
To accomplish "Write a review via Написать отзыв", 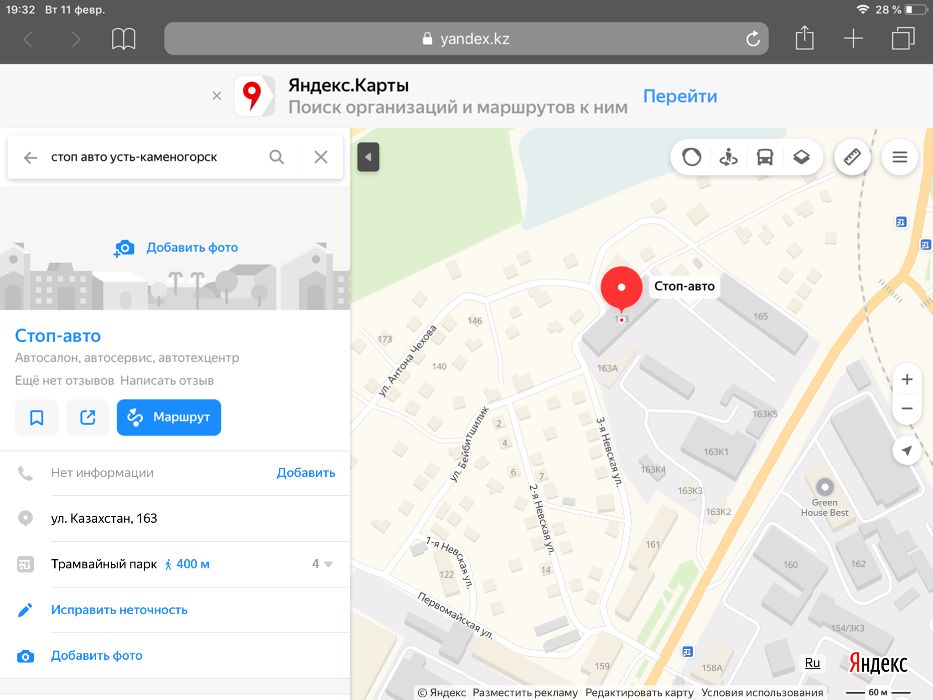I will [x=167, y=380].
